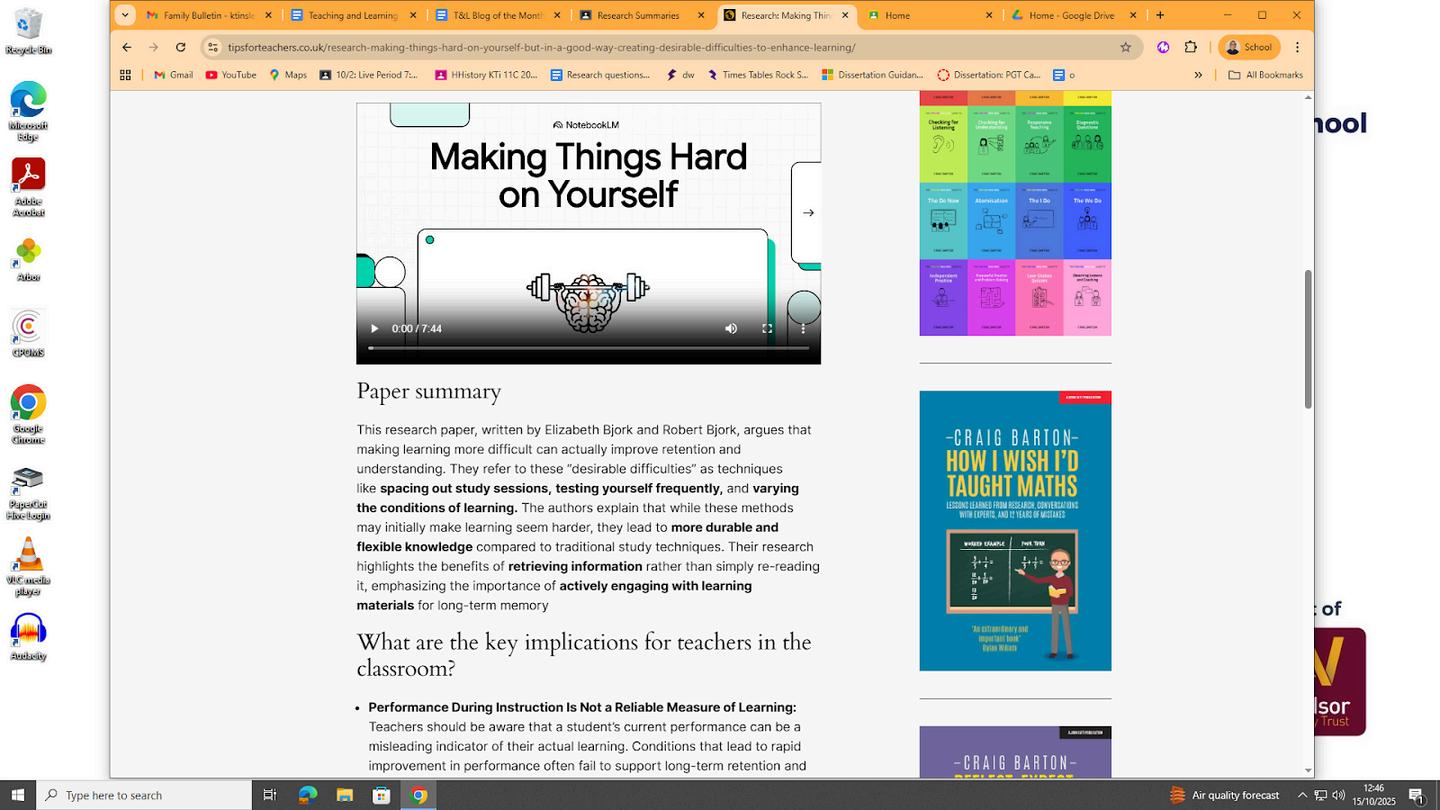1440x810 pixels.
Task: Open the system volume control
Action: tap(1338, 795)
